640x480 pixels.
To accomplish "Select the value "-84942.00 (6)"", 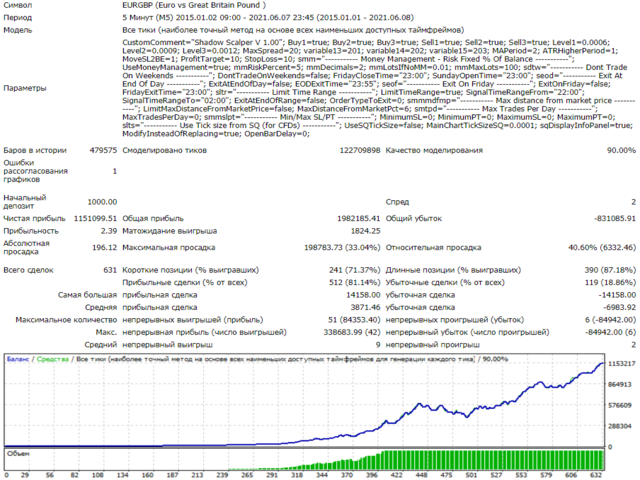I will [x=610, y=332].
